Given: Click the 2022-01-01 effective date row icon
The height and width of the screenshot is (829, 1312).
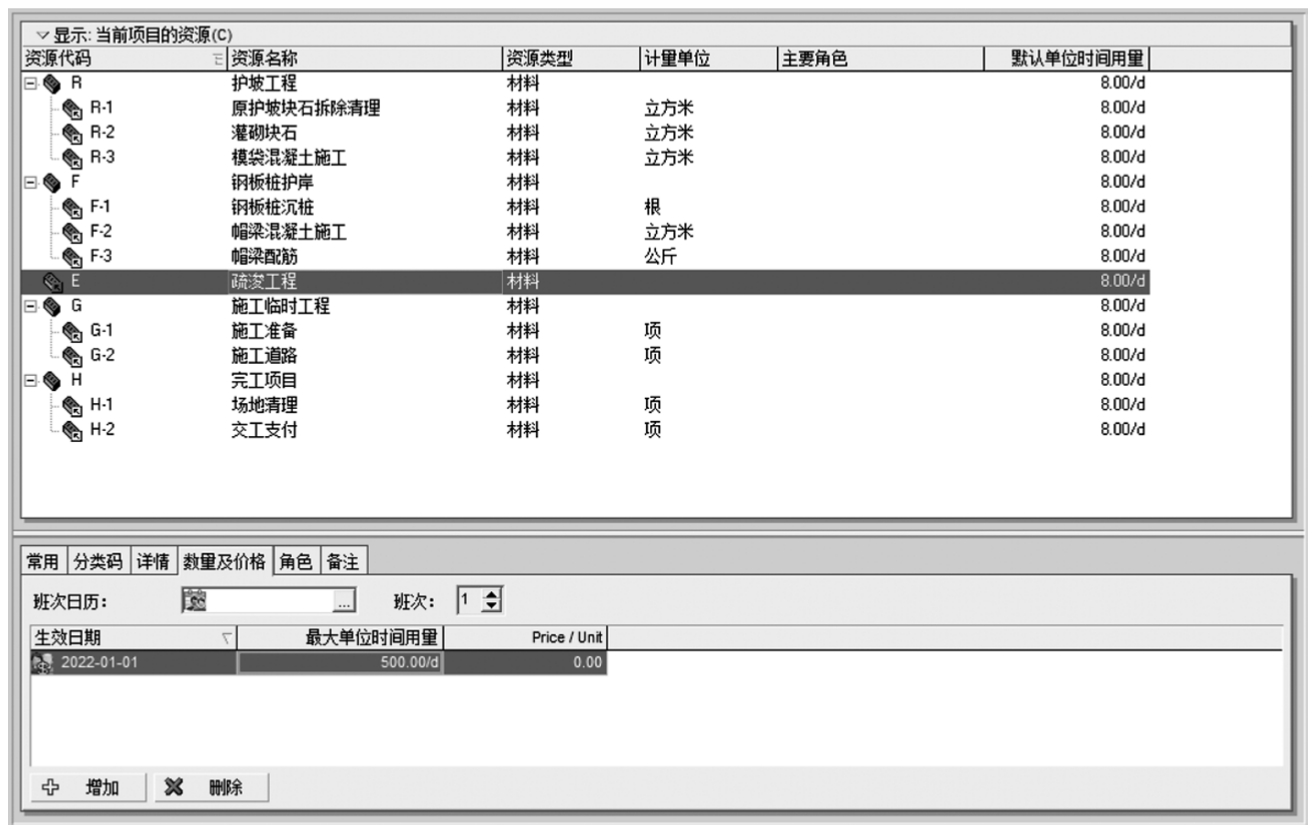Looking at the screenshot, I should pyautogui.click(x=42, y=662).
